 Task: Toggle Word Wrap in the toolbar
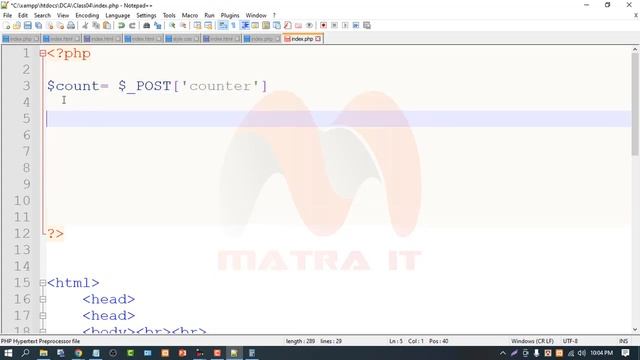tap(223, 25)
